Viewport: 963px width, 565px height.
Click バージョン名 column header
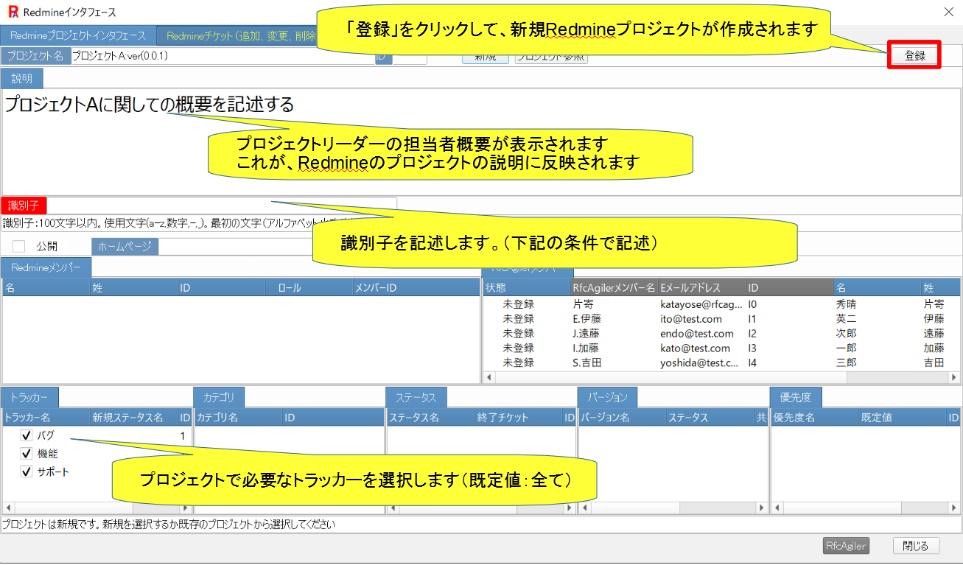[623, 418]
